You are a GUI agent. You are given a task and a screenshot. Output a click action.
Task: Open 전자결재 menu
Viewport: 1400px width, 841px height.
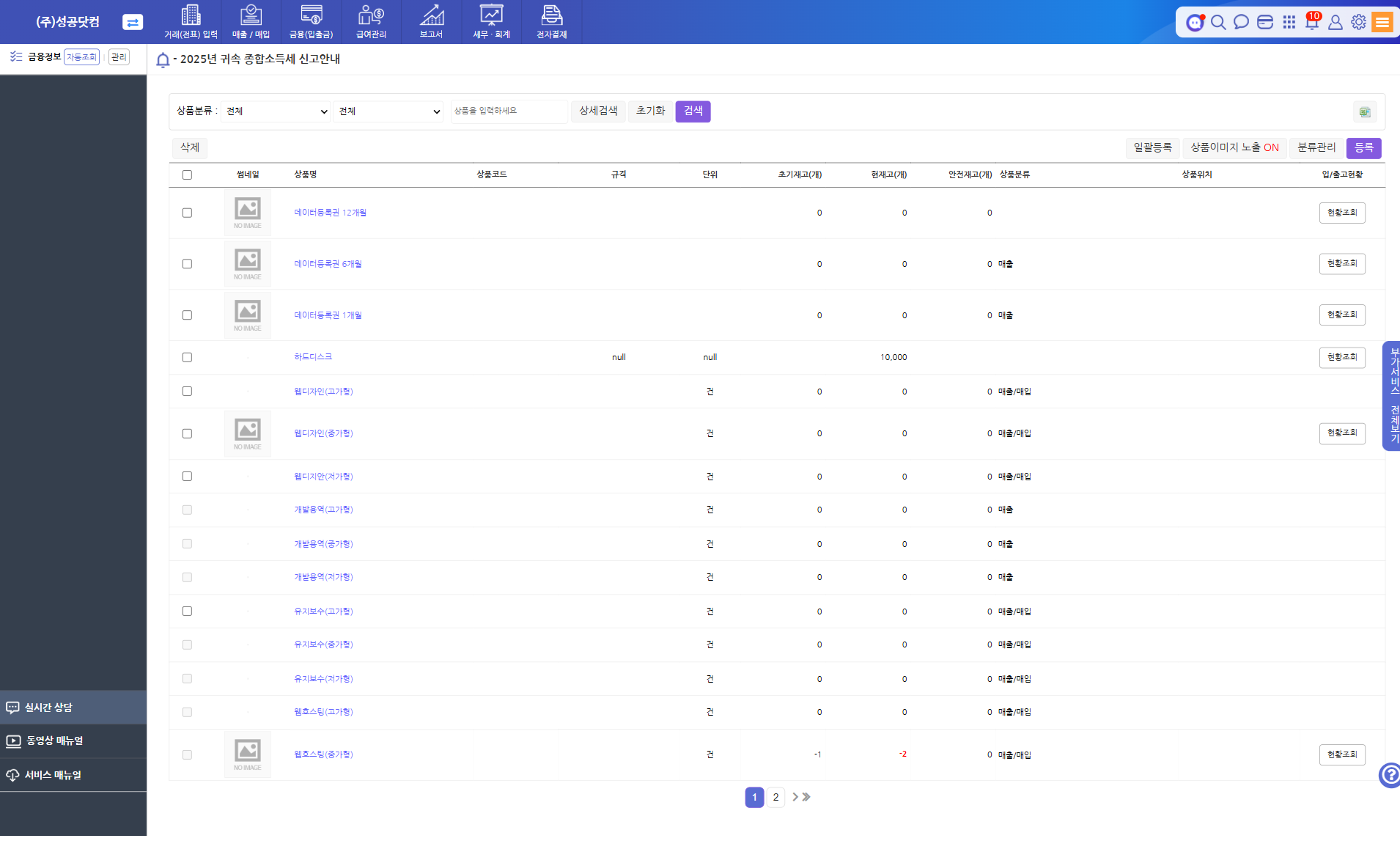click(x=551, y=22)
